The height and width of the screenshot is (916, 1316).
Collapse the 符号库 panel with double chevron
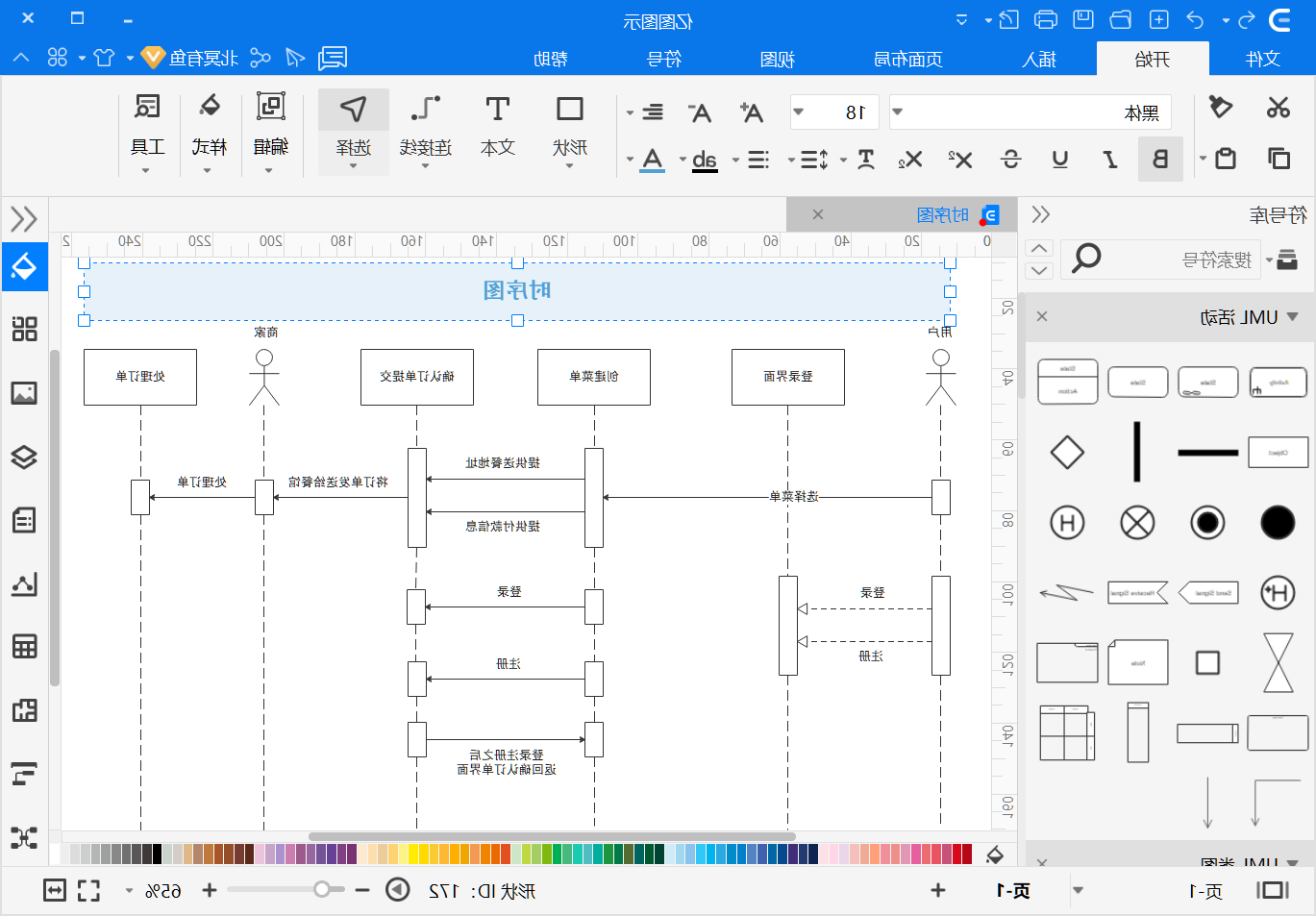(1040, 214)
